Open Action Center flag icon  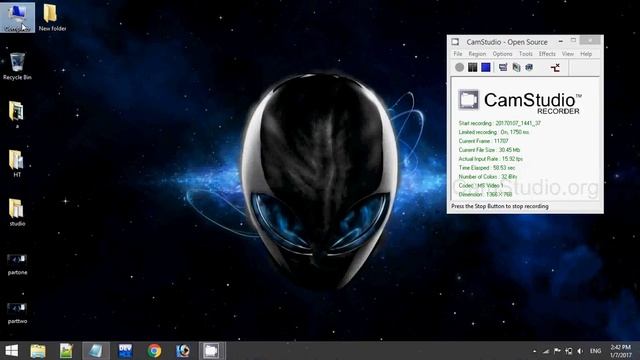[x=557, y=351]
